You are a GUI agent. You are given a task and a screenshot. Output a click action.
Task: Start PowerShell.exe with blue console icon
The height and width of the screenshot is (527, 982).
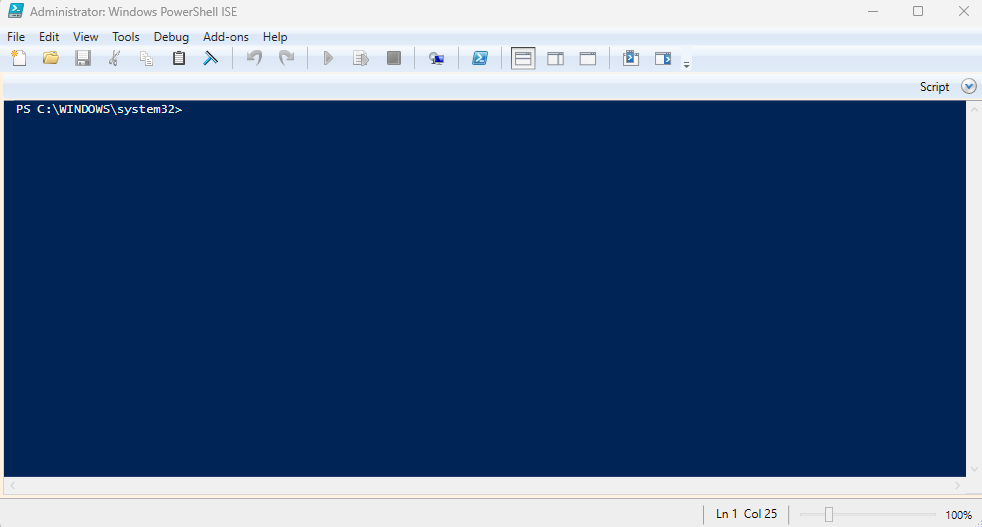[480, 58]
